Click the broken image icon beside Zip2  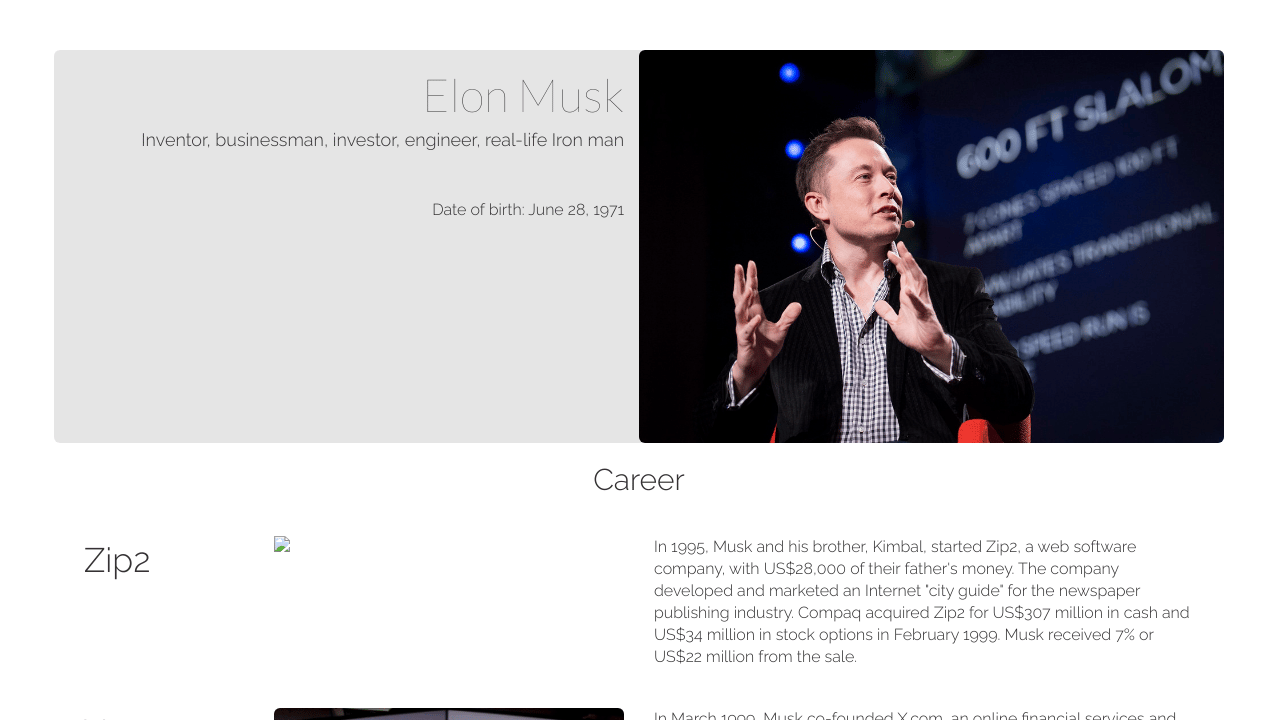[282, 544]
